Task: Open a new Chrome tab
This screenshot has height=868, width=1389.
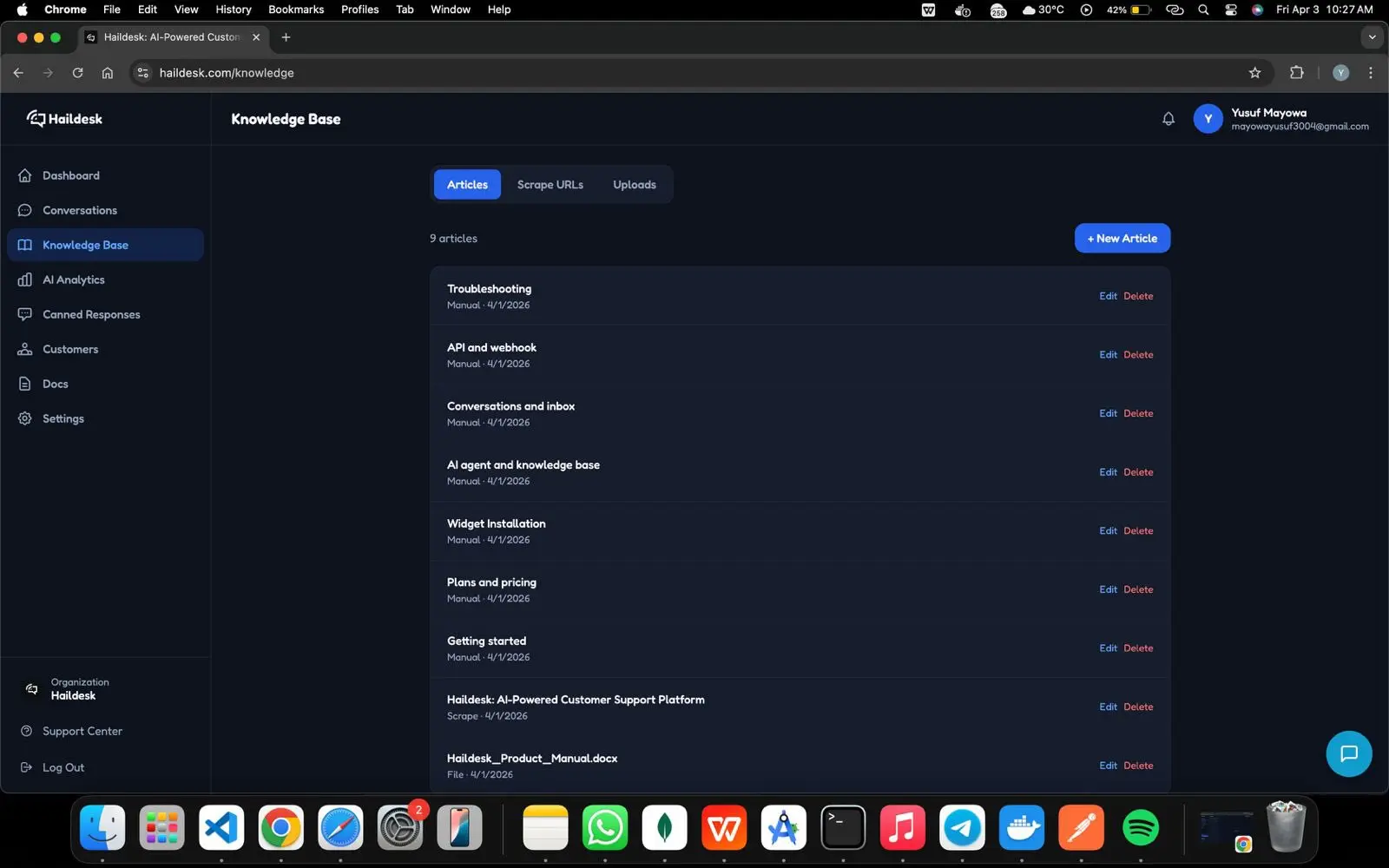Action: tap(286, 37)
